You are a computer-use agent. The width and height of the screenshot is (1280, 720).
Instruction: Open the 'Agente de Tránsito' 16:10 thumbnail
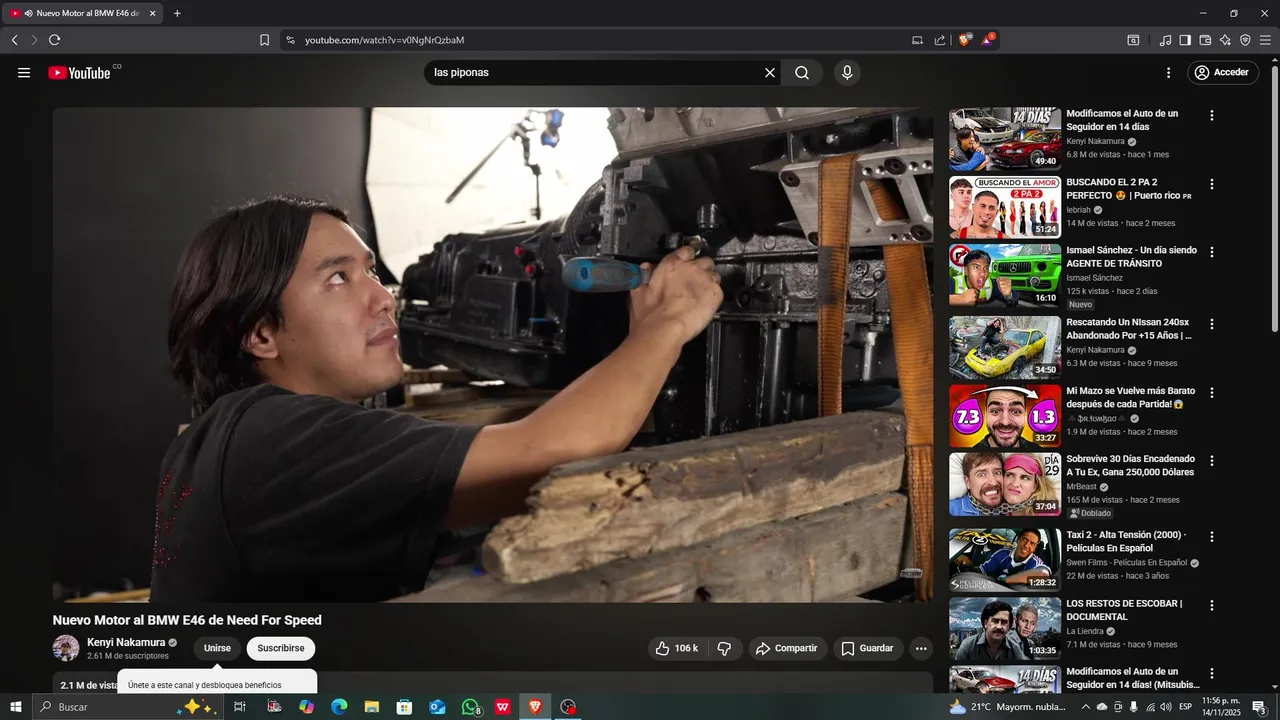tap(1005, 276)
